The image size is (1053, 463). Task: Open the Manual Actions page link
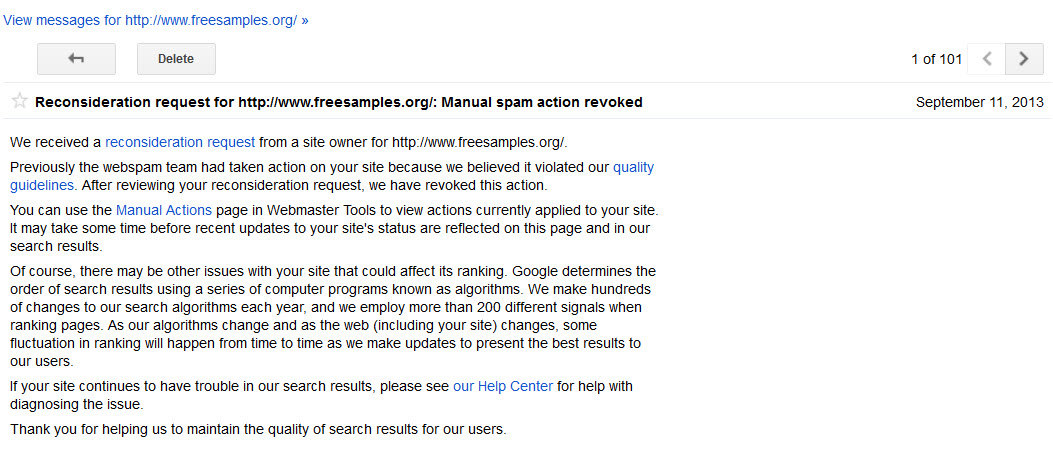click(x=164, y=210)
